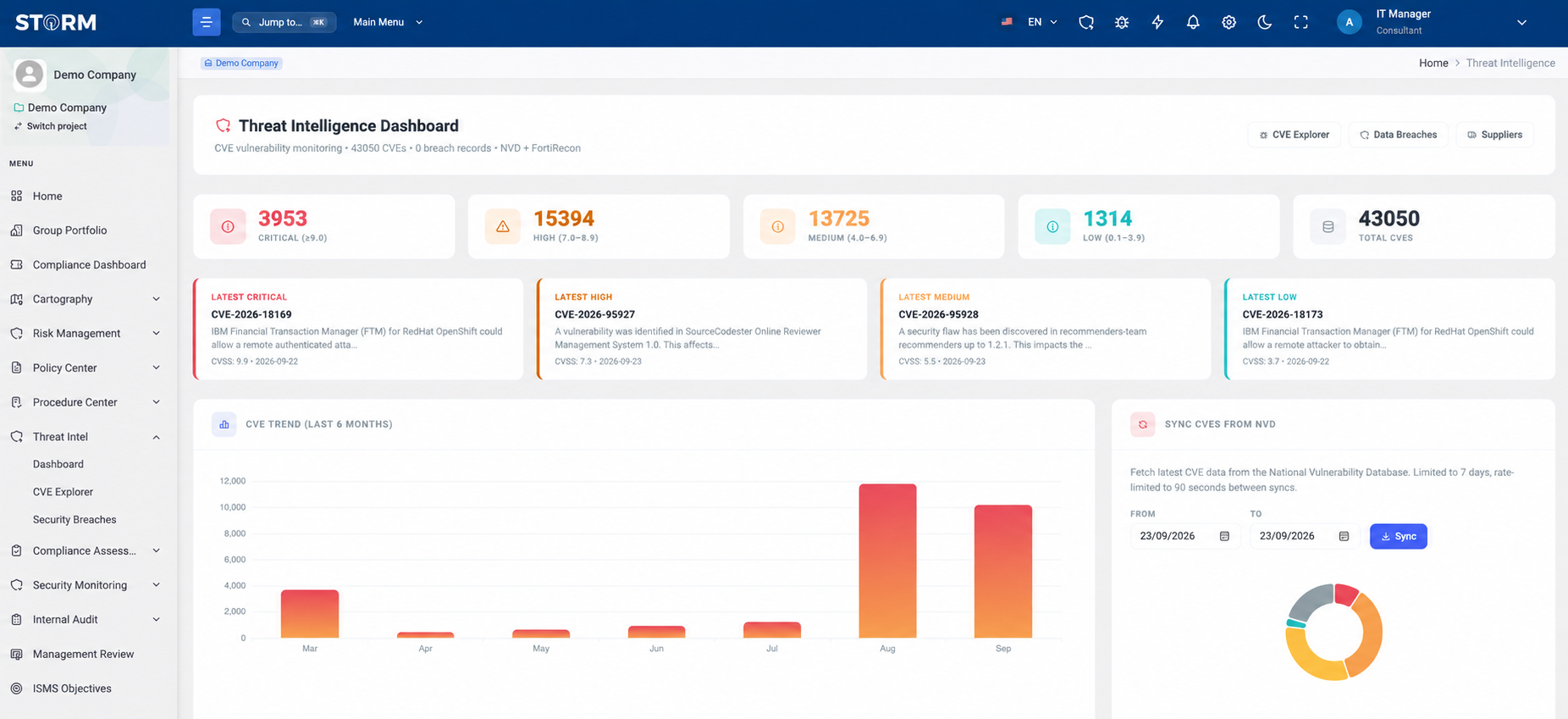Toggle fullscreen mode icon
Screen dimensions: 1568x719
(1300, 23)
